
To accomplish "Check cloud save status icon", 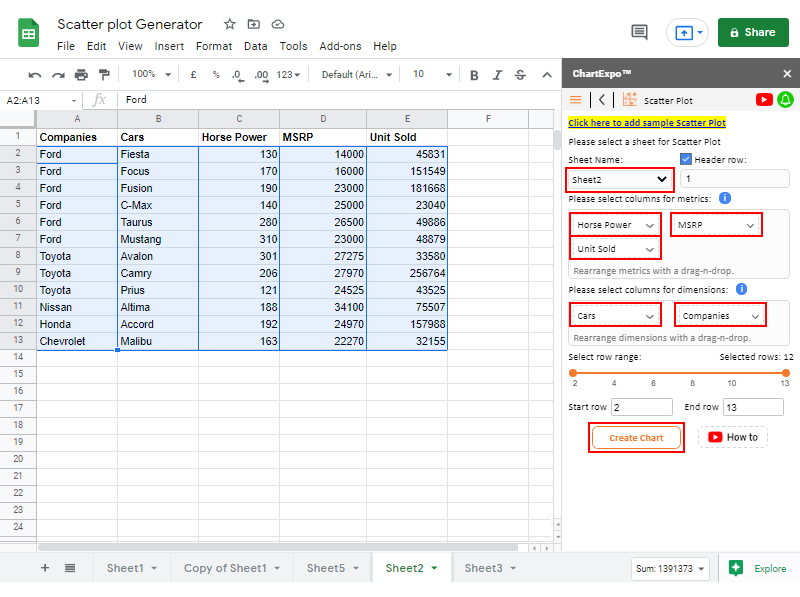I will click(x=278, y=24).
